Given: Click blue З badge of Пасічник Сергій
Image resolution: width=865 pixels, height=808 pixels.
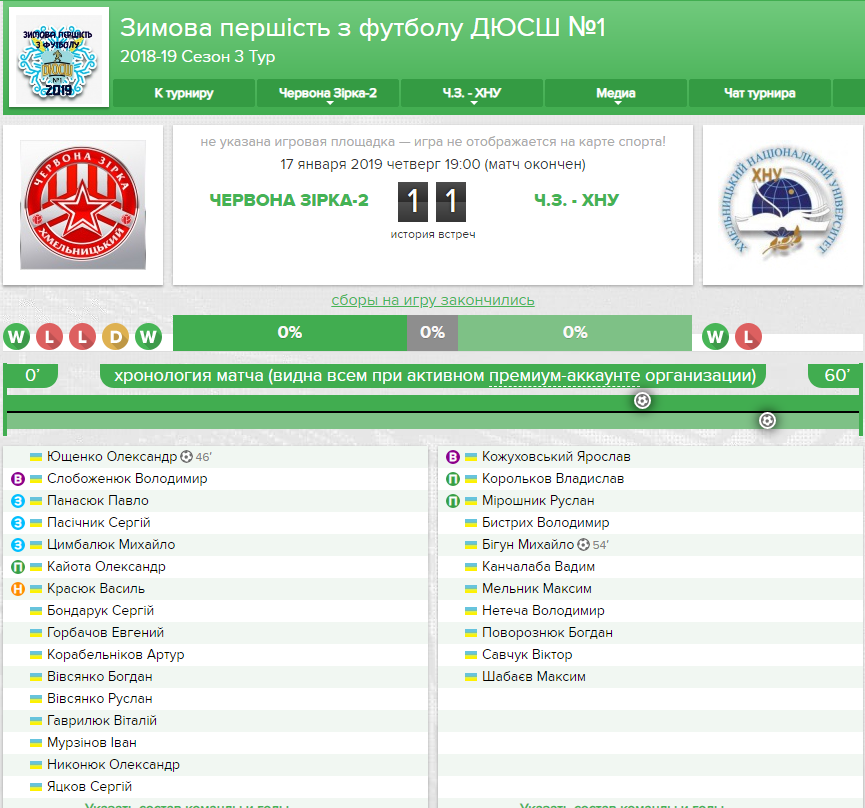Looking at the screenshot, I should tap(18, 523).
